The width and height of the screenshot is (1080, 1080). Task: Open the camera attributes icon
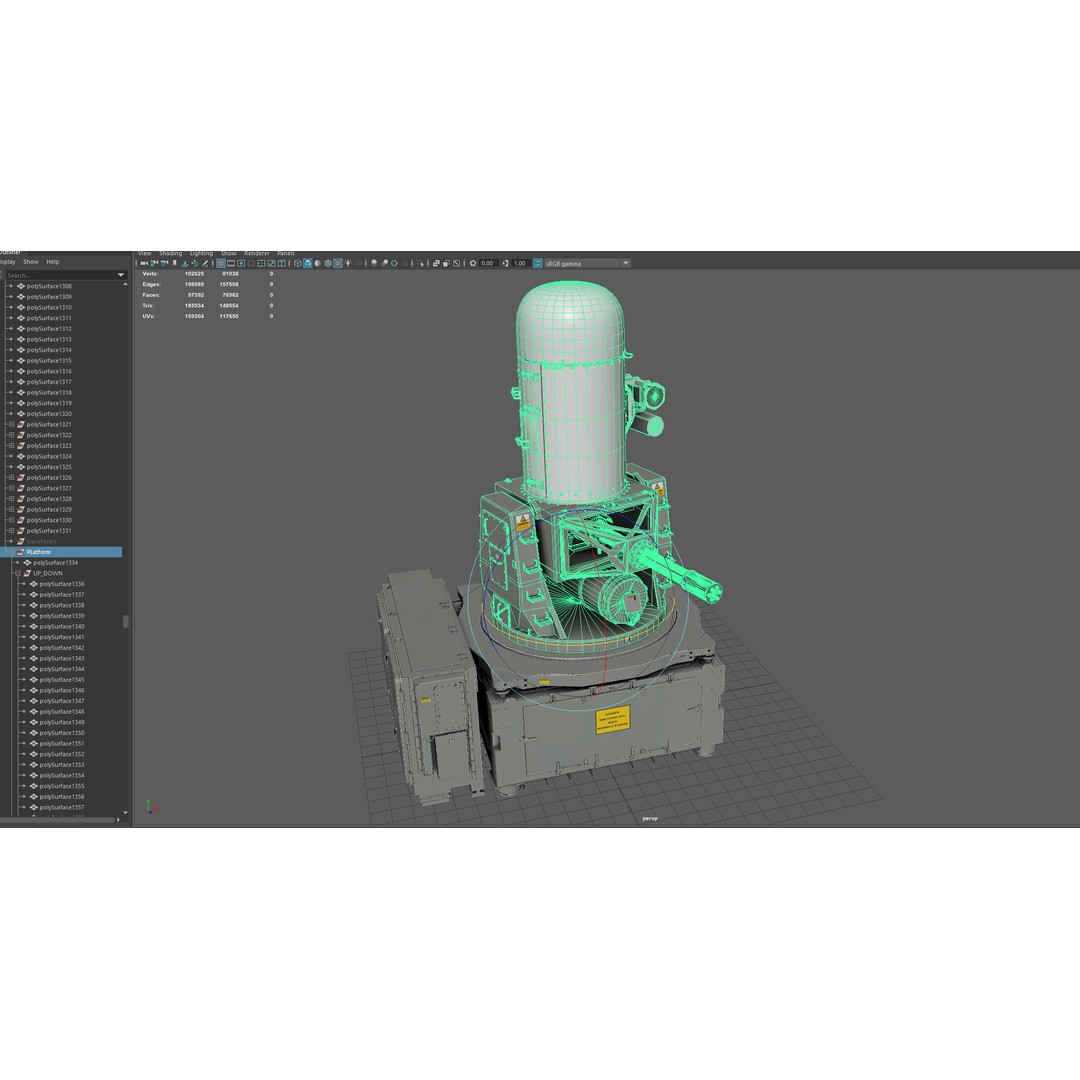coord(165,263)
